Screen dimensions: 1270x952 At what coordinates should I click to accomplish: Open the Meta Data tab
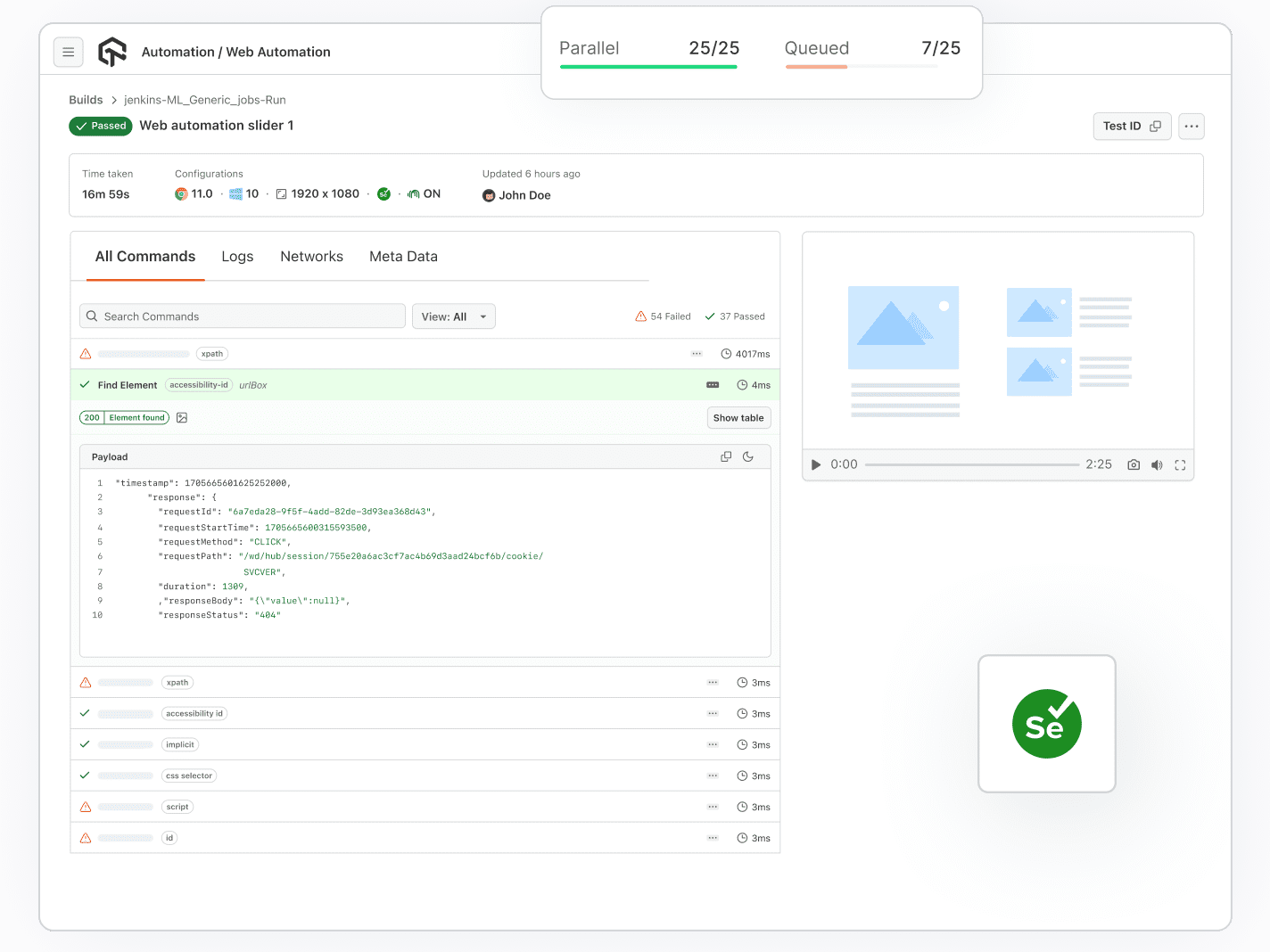click(x=403, y=257)
